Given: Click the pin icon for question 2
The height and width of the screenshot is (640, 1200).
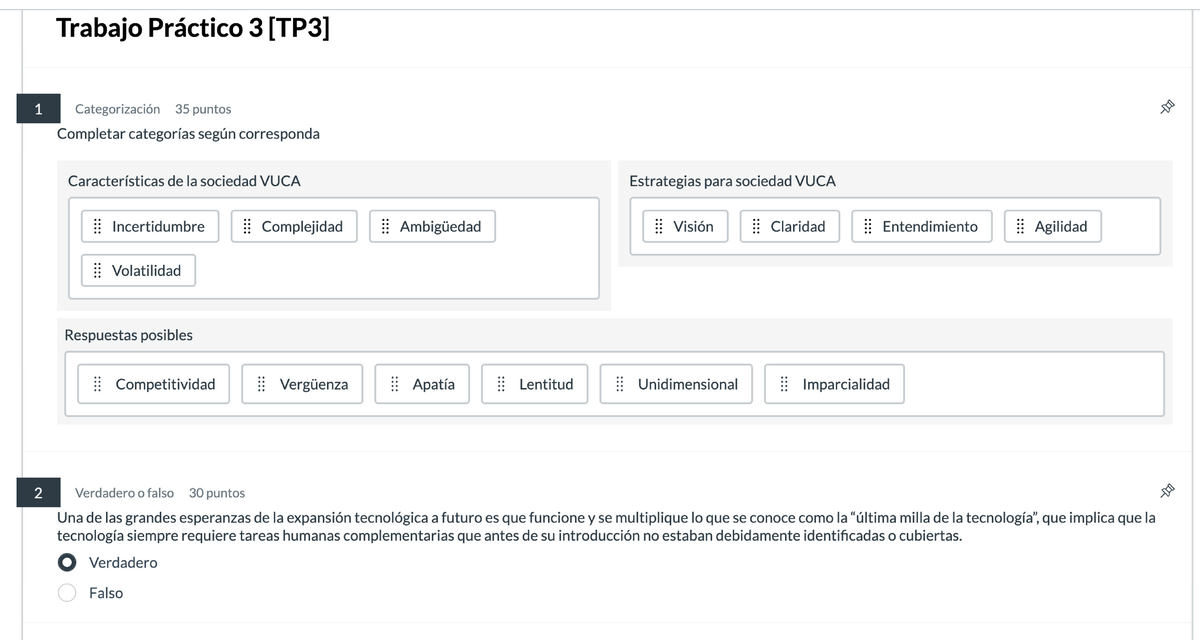Looking at the screenshot, I should 1166,490.
